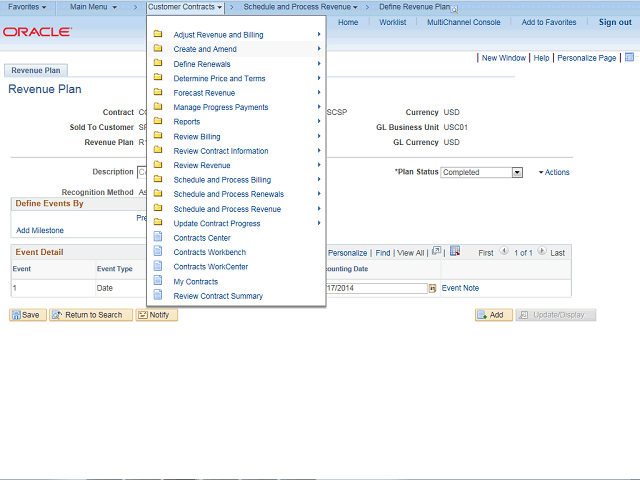
Task: Click the download to spreadsheet grid icon
Action: [x=455, y=251]
